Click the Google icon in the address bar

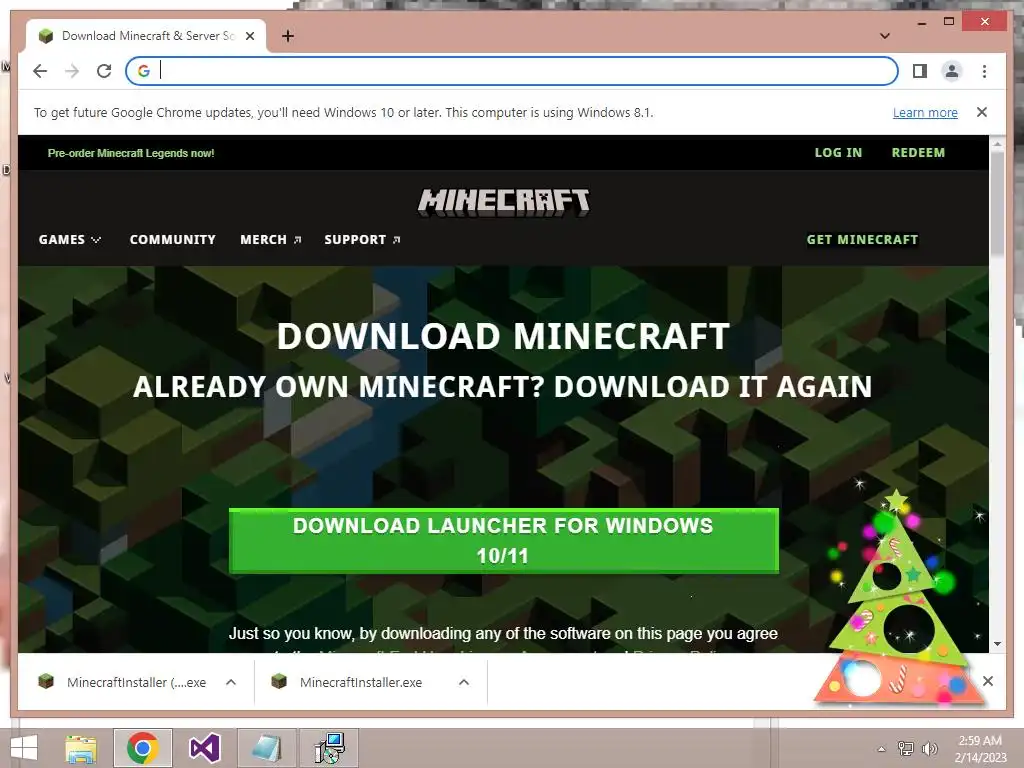[x=144, y=71]
